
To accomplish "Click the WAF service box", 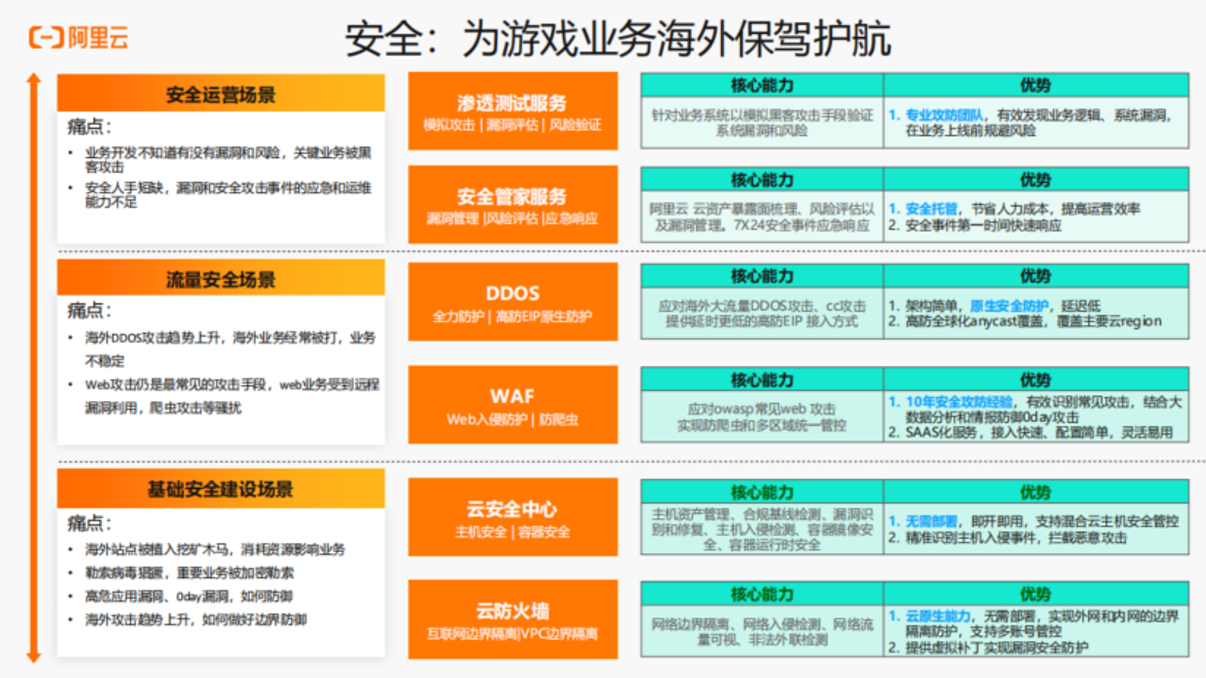I will tap(513, 405).
